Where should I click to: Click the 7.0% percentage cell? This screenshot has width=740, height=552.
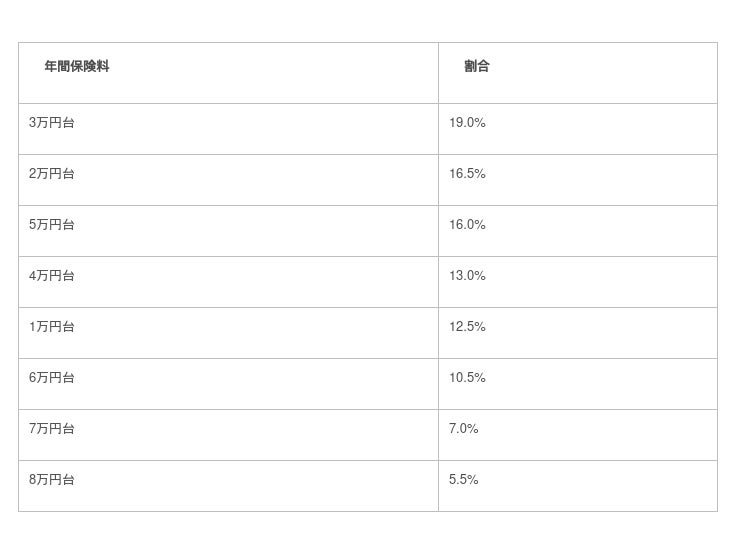click(464, 429)
